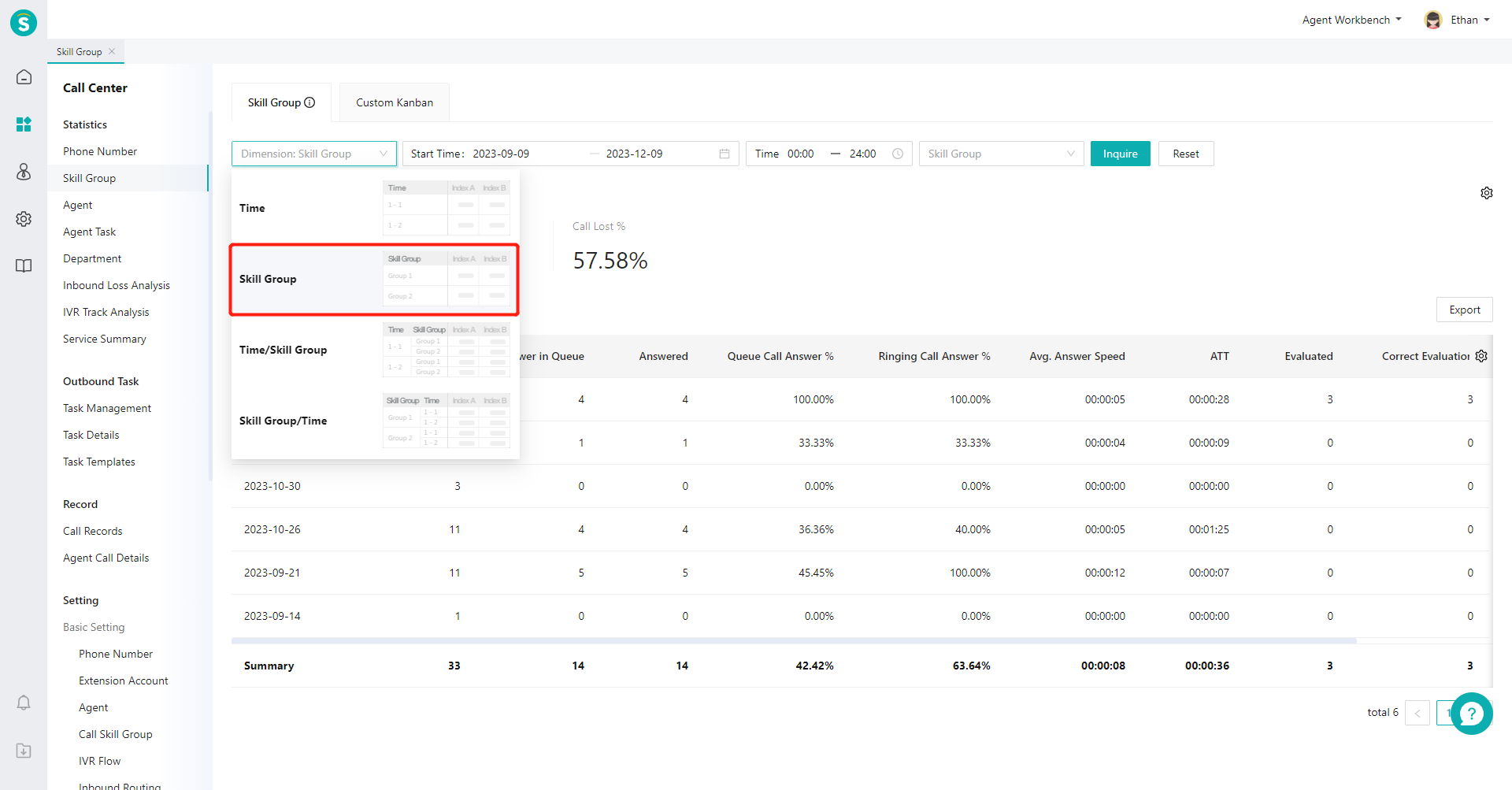Screen dimensions: 1512x790
Task: Open Task Details
Action: coord(91,435)
